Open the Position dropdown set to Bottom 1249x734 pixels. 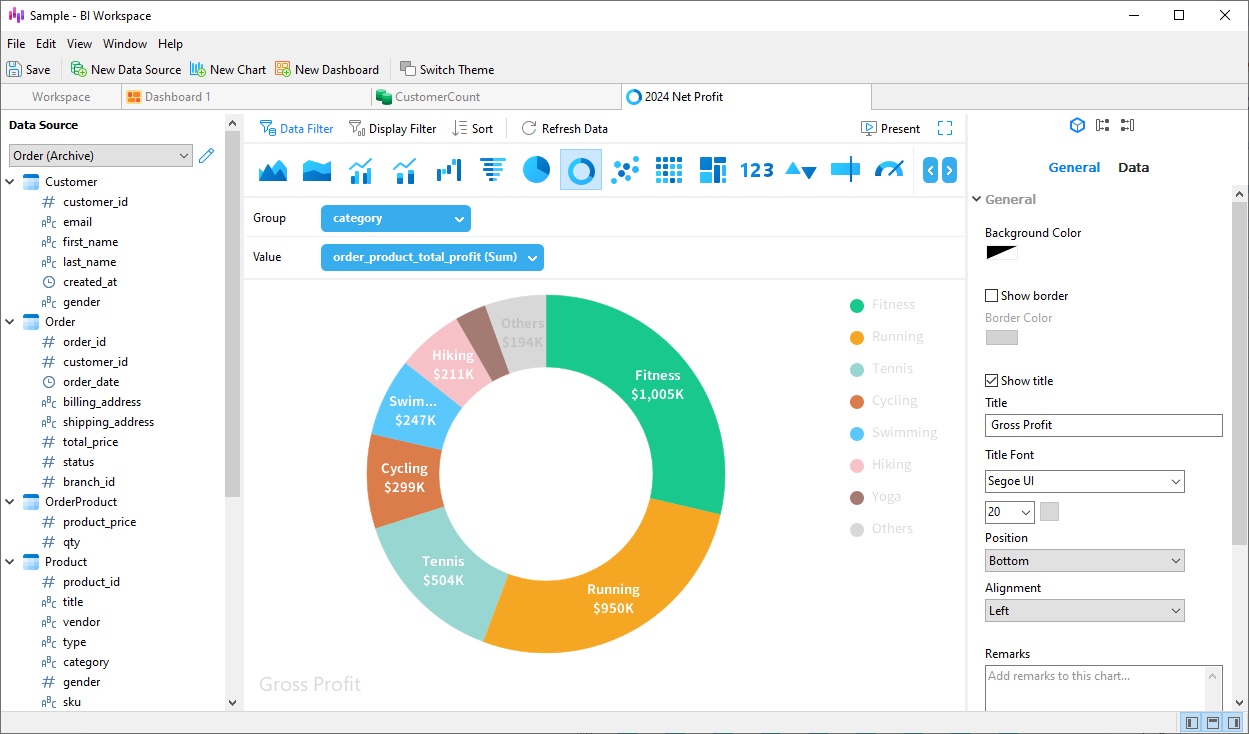[1084, 560]
